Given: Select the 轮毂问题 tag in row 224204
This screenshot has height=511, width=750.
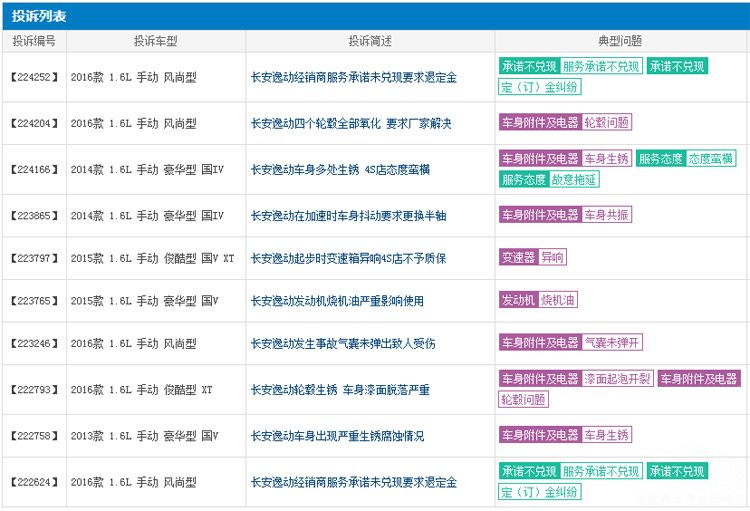Looking at the screenshot, I should pyautogui.click(x=607, y=123).
